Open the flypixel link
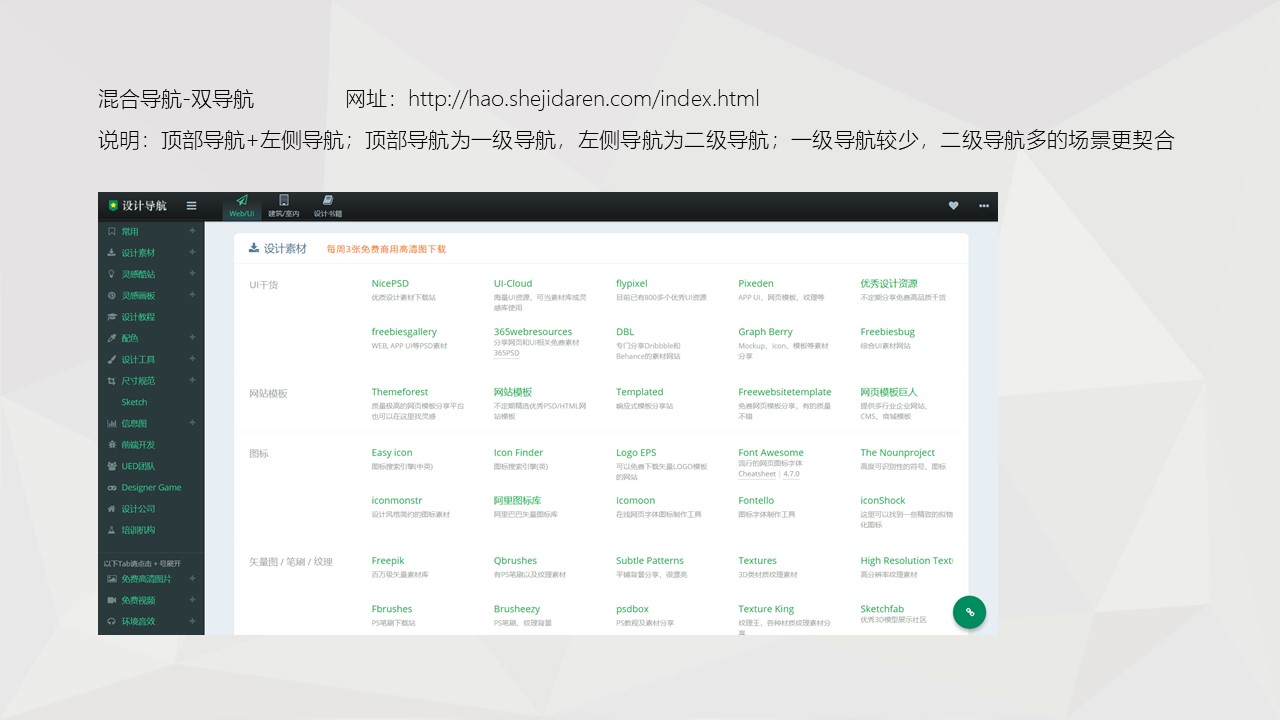Screen dimensions: 1280x720 click(x=632, y=284)
